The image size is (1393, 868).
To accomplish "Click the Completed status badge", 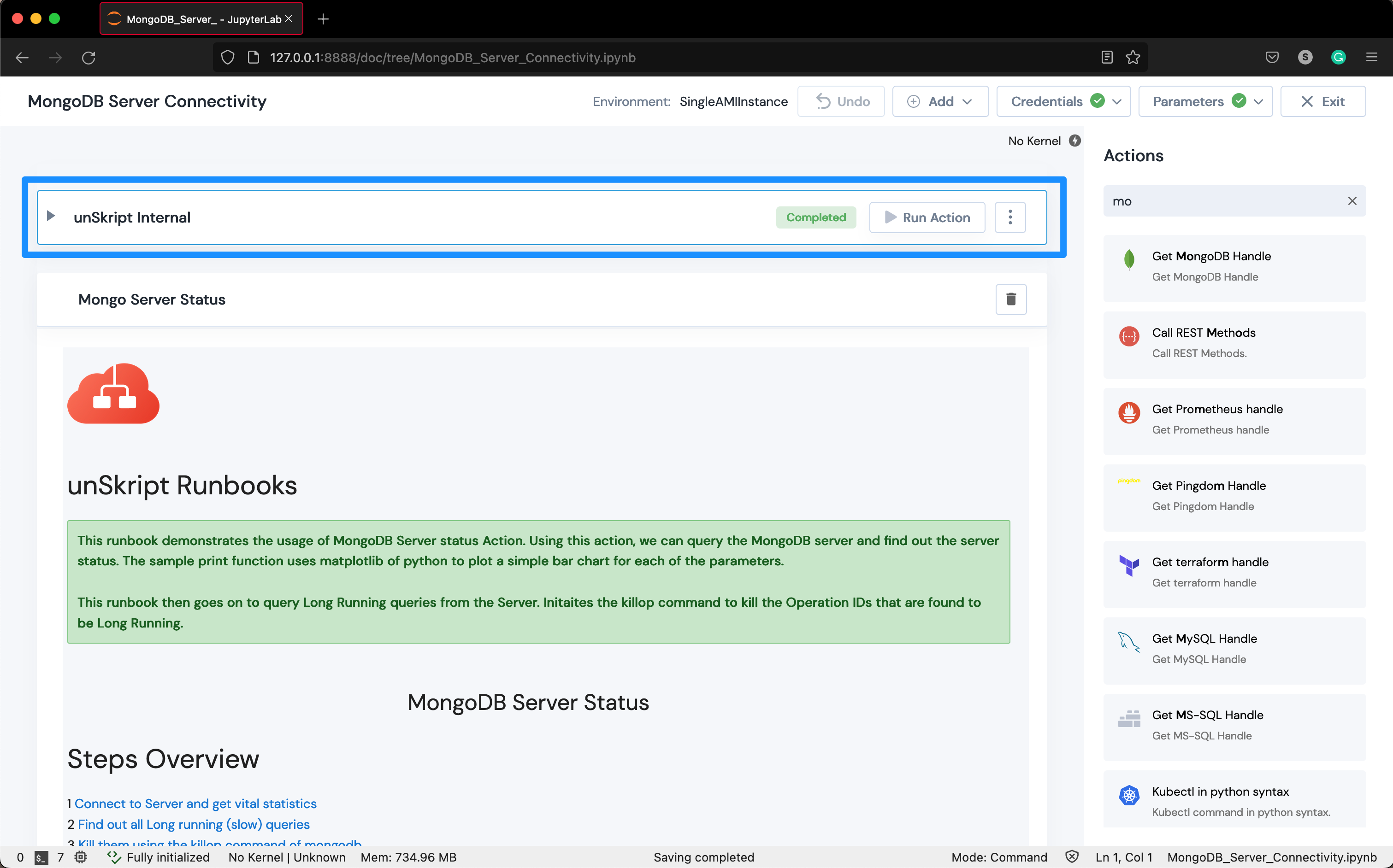I will 816,217.
